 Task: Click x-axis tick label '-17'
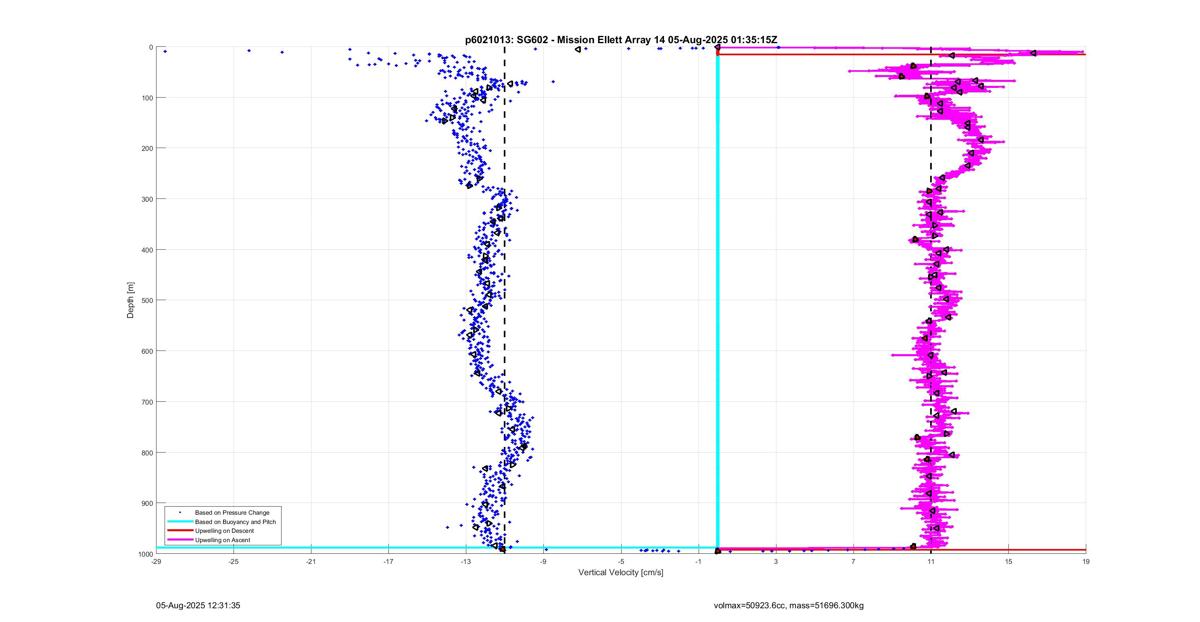pos(388,561)
